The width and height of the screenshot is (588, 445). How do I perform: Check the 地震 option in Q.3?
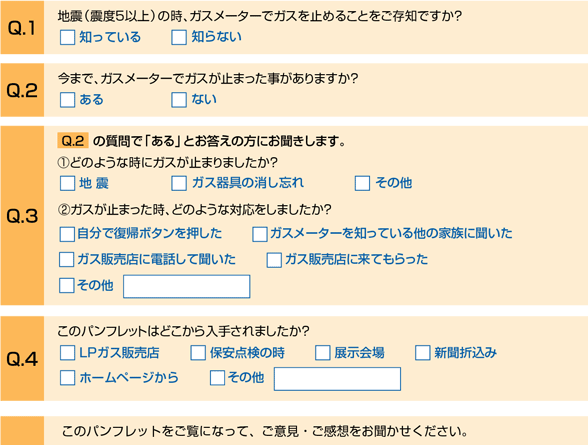point(68,183)
